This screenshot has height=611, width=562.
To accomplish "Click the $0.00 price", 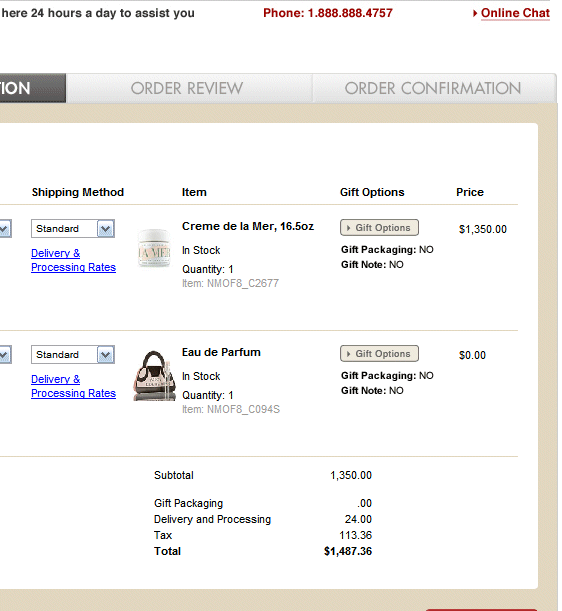I will 472,355.
